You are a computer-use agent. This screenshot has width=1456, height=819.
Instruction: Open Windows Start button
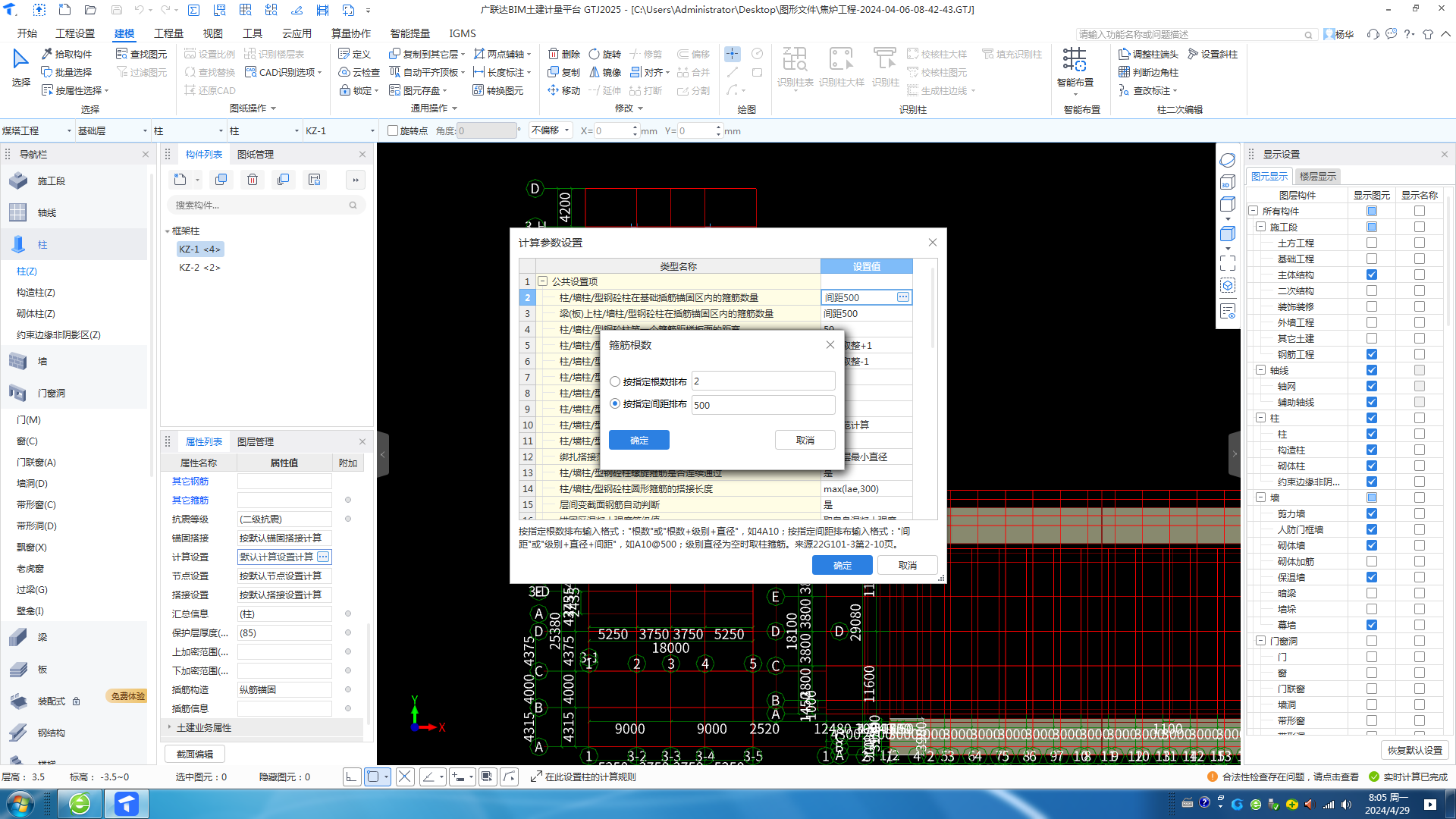click(x=20, y=803)
